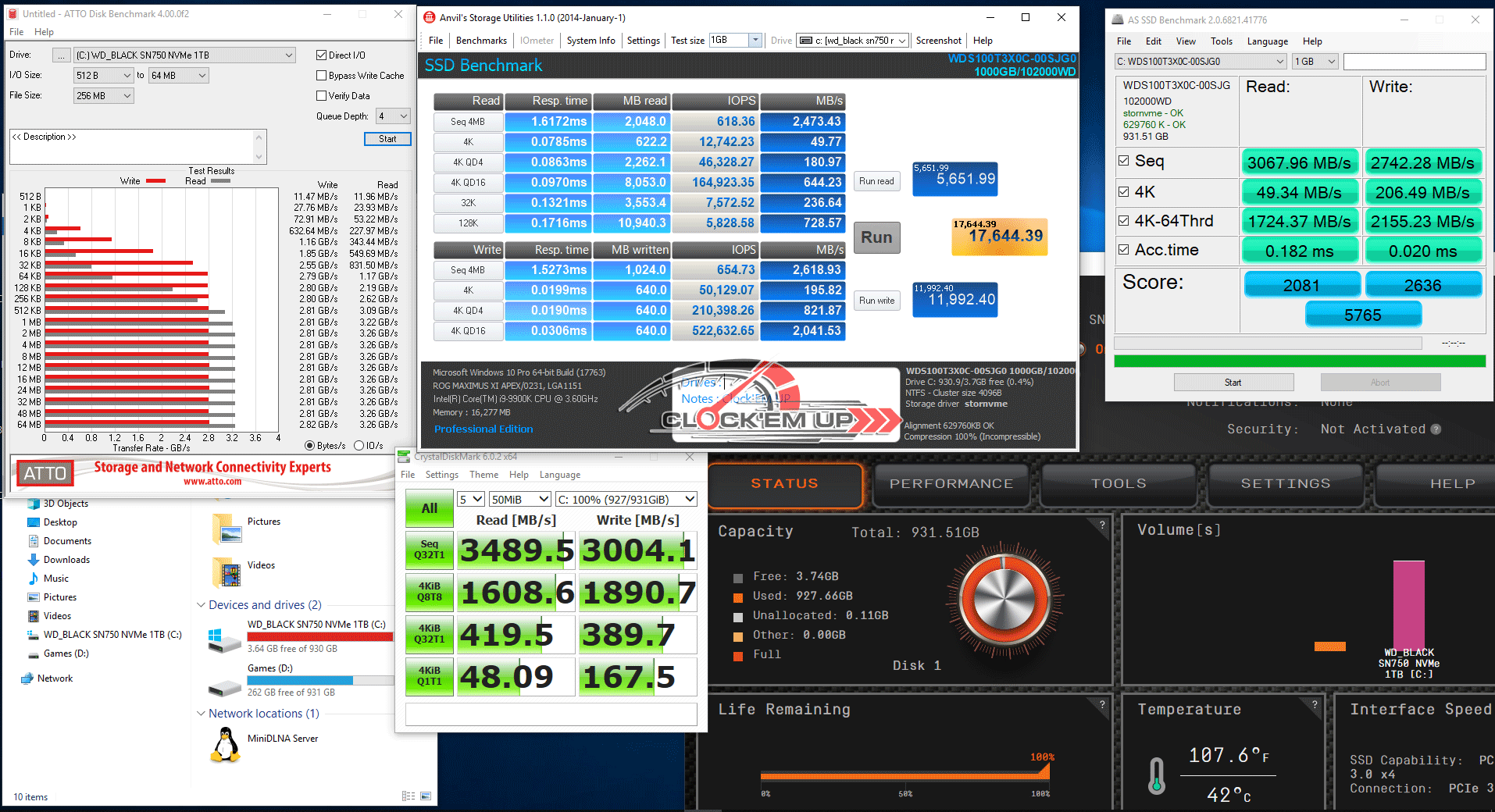Viewport: 1495px width, 812px height.
Task: Click the Temperature panel help question mark
Action: 1315,704
